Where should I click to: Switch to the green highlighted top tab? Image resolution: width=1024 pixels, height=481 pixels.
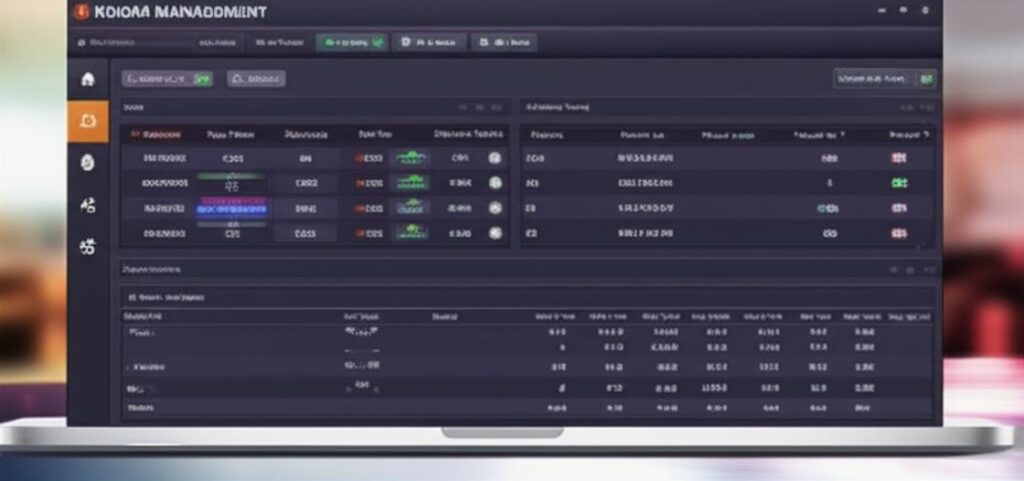pyautogui.click(x=351, y=43)
